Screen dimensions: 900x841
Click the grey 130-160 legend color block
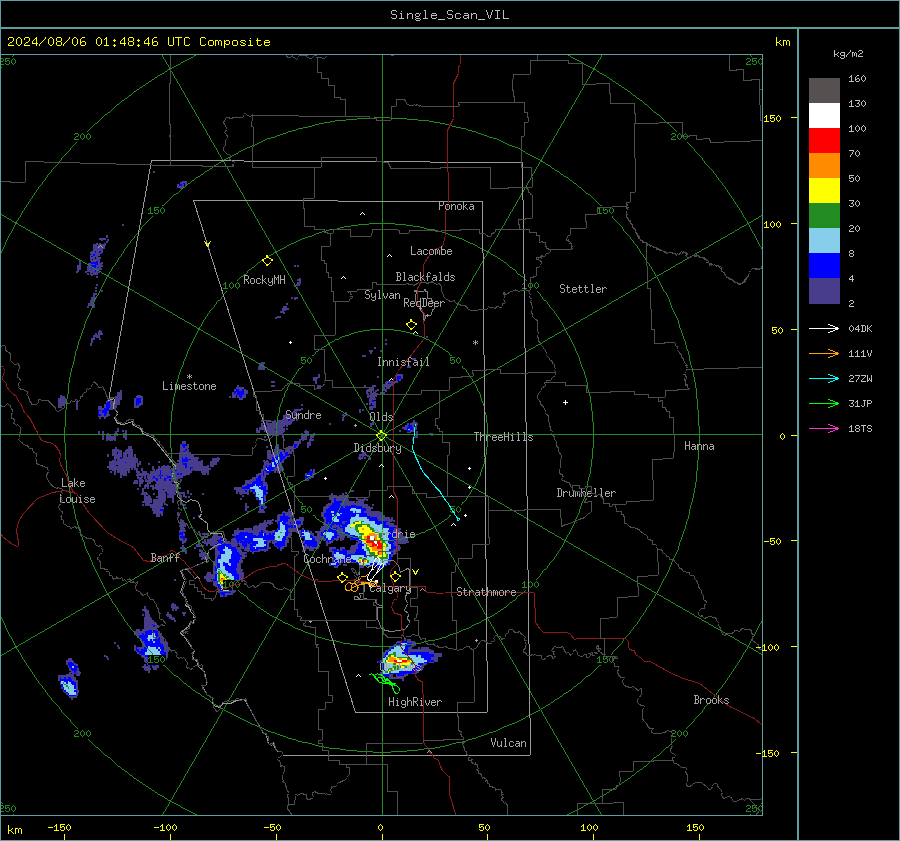pyautogui.click(x=824, y=91)
